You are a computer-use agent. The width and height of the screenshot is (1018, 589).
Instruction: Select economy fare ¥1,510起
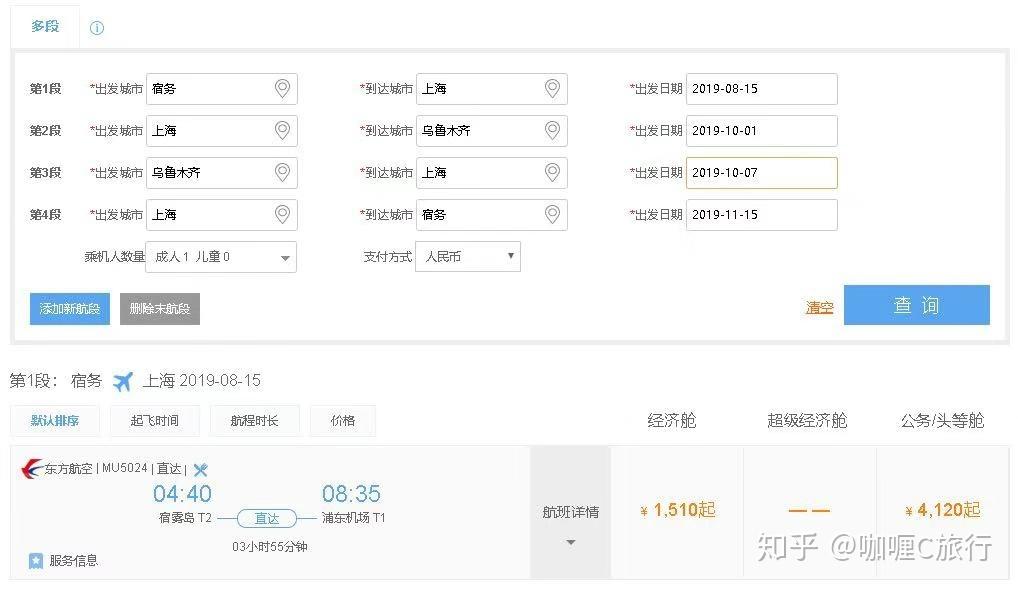pyautogui.click(x=678, y=510)
